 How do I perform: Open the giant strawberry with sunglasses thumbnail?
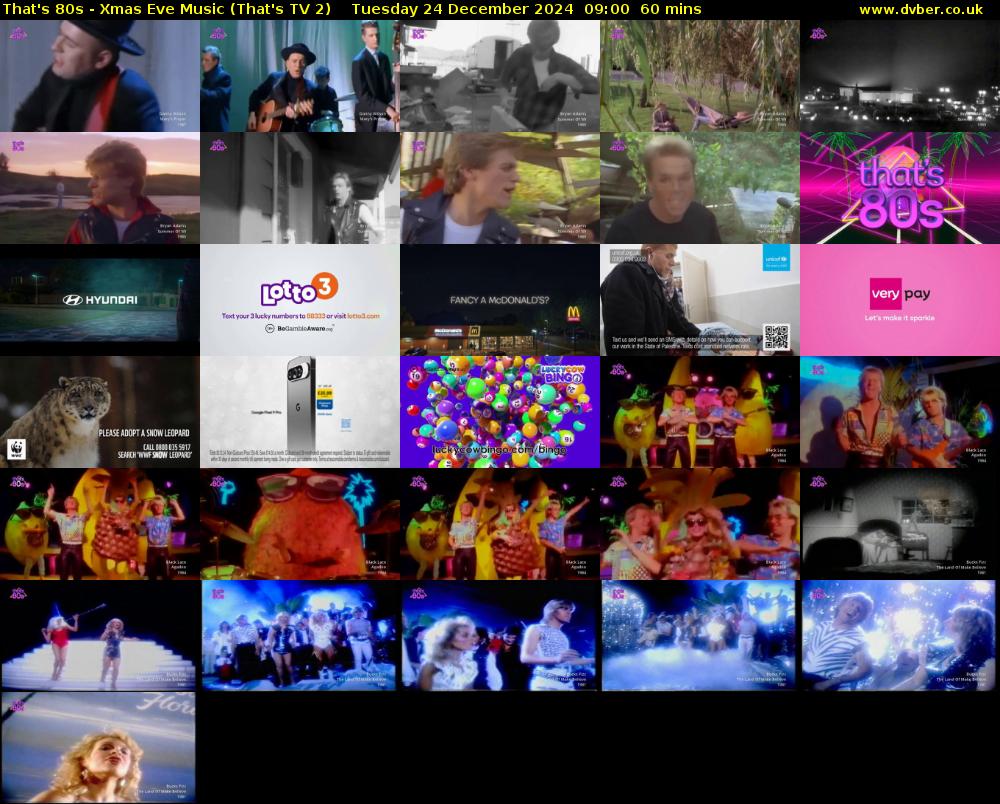[x=300, y=524]
